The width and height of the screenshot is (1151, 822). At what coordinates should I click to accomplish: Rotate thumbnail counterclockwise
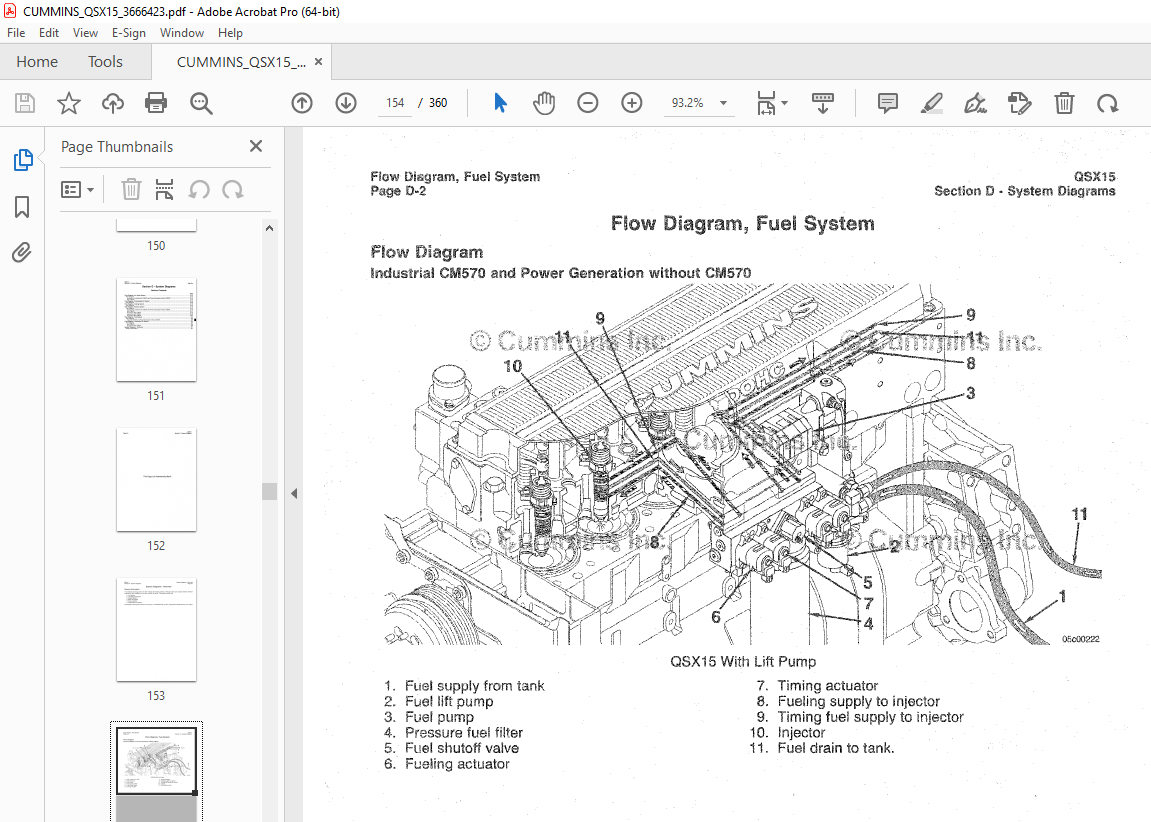(198, 189)
